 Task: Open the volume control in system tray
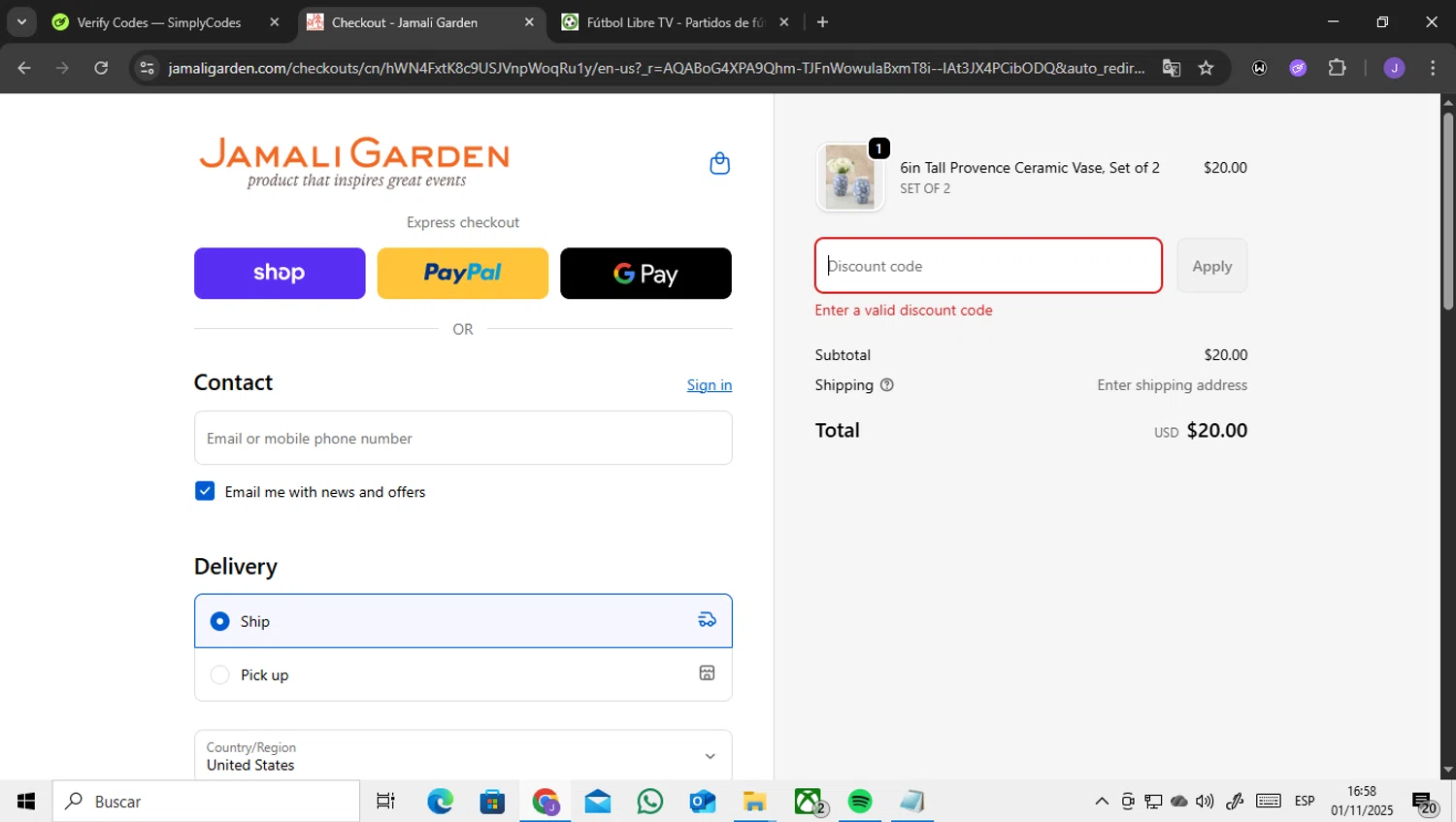tap(1205, 802)
